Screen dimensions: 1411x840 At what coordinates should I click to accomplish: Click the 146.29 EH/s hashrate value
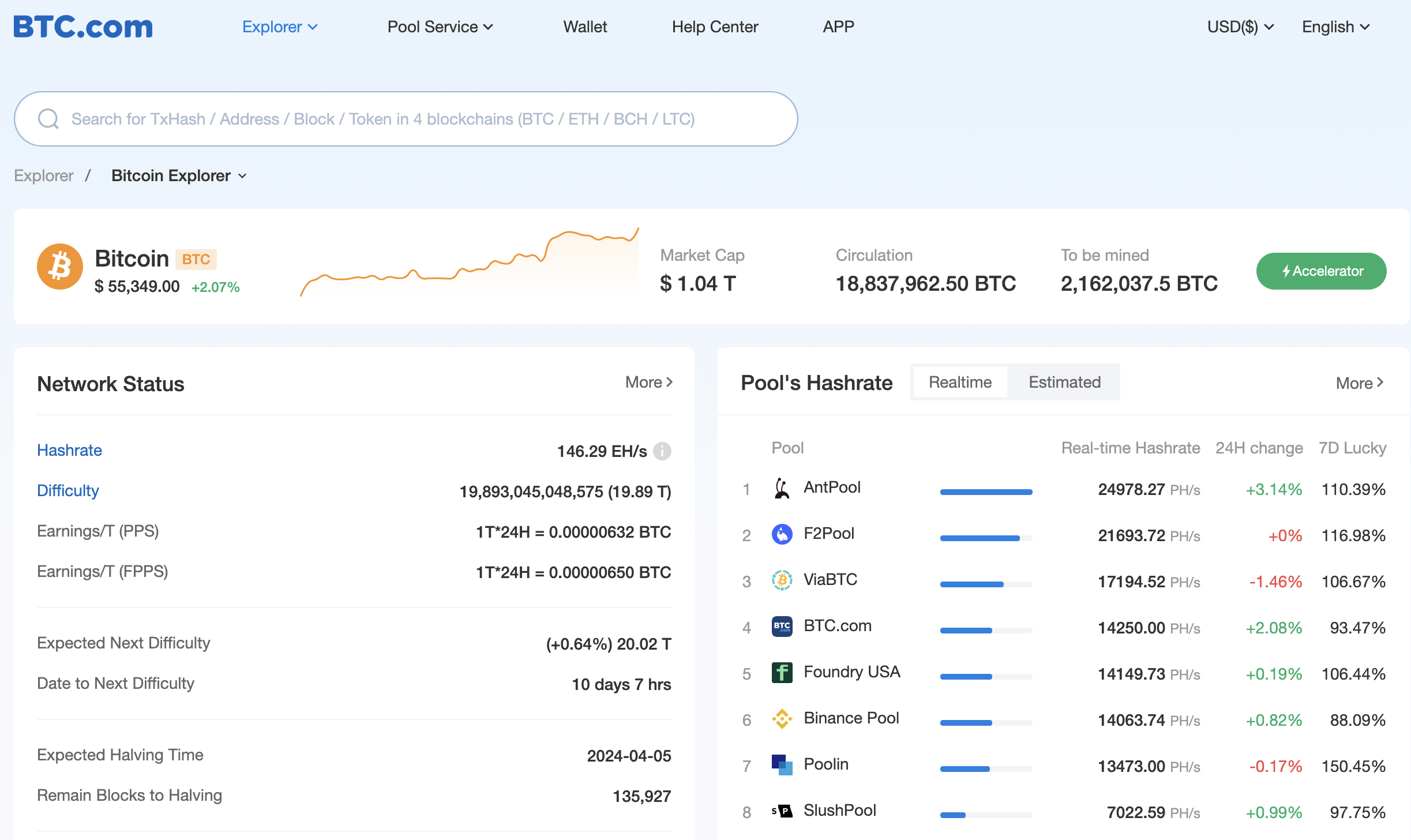602,451
